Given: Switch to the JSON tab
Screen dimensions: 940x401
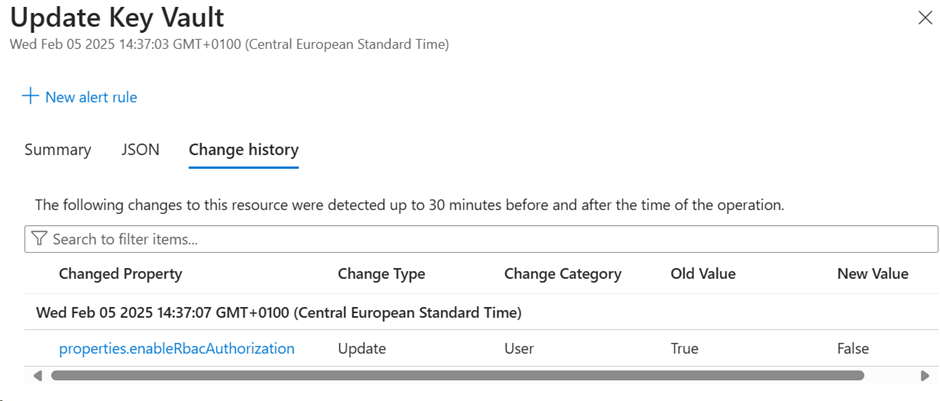Looking at the screenshot, I should click(x=140, y=149).
